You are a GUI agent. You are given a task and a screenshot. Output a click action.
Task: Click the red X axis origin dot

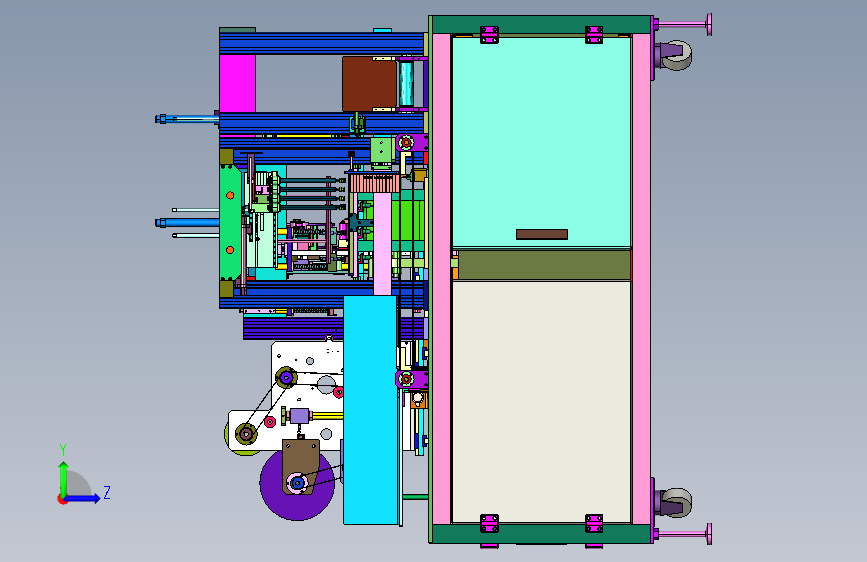tap(61, 499)
